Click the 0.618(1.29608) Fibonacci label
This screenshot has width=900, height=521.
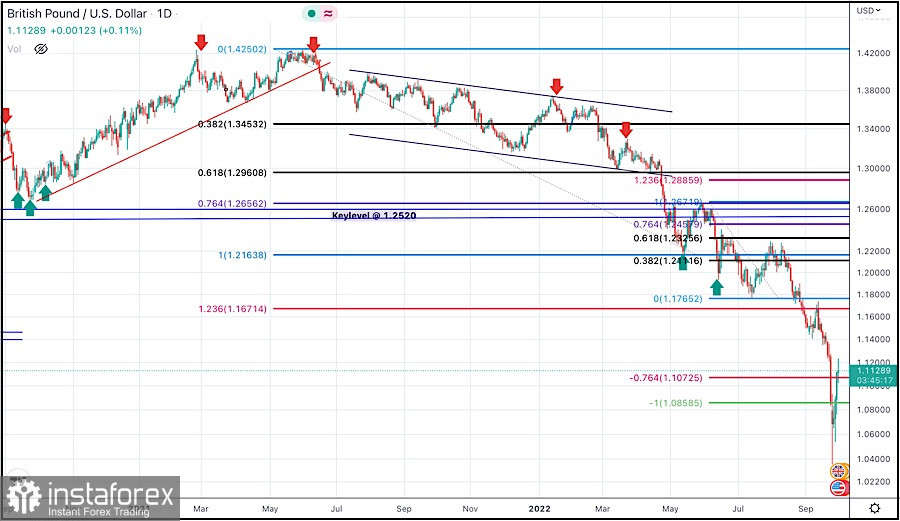(232, 172)
